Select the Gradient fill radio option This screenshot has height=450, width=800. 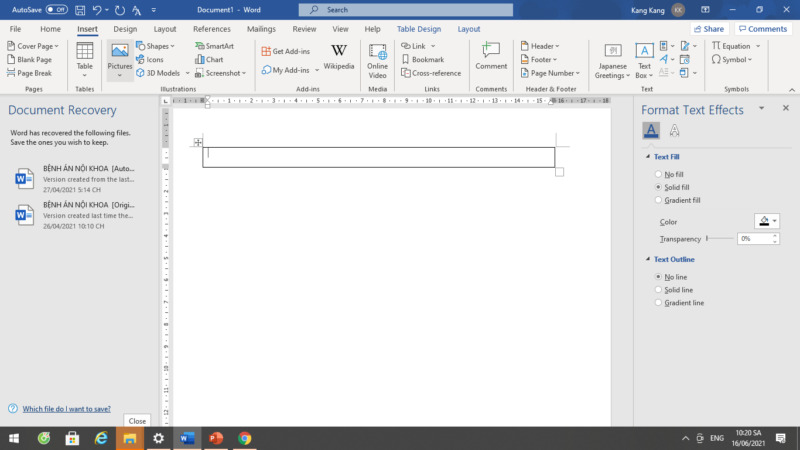[x=658, y=201]
